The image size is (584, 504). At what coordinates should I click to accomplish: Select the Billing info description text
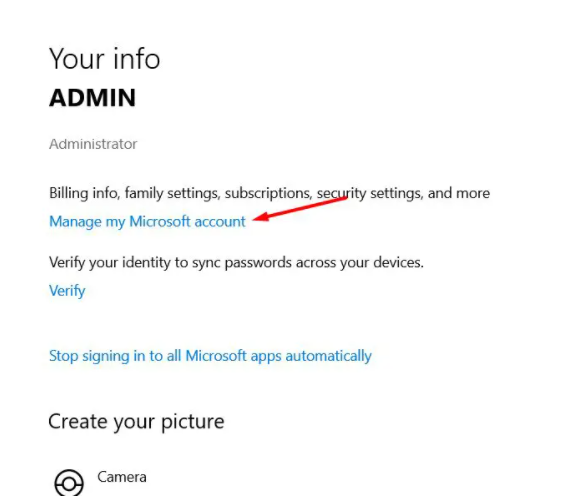pyautogui.click(x=269, y=193)
